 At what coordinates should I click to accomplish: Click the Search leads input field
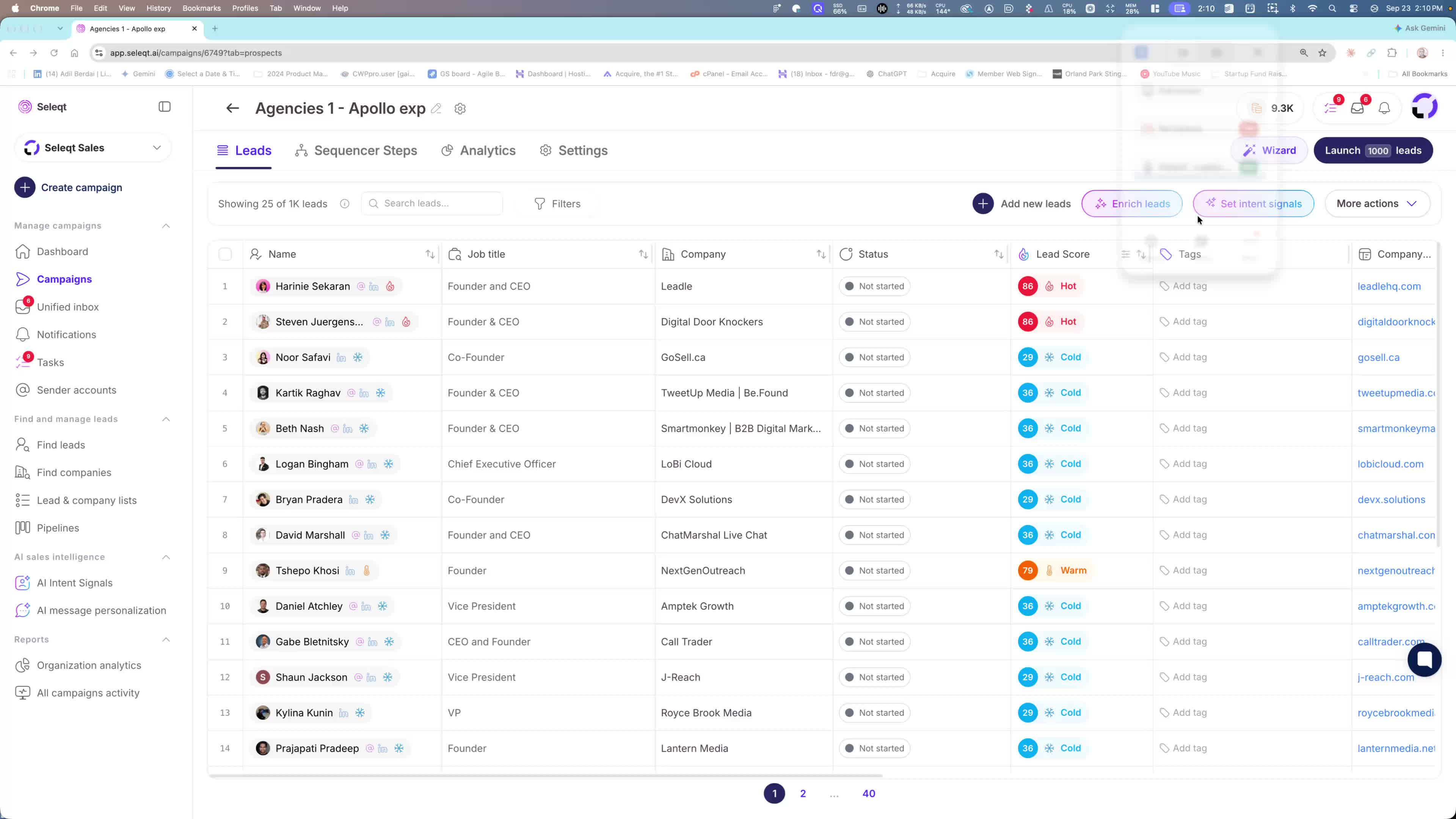432,204
